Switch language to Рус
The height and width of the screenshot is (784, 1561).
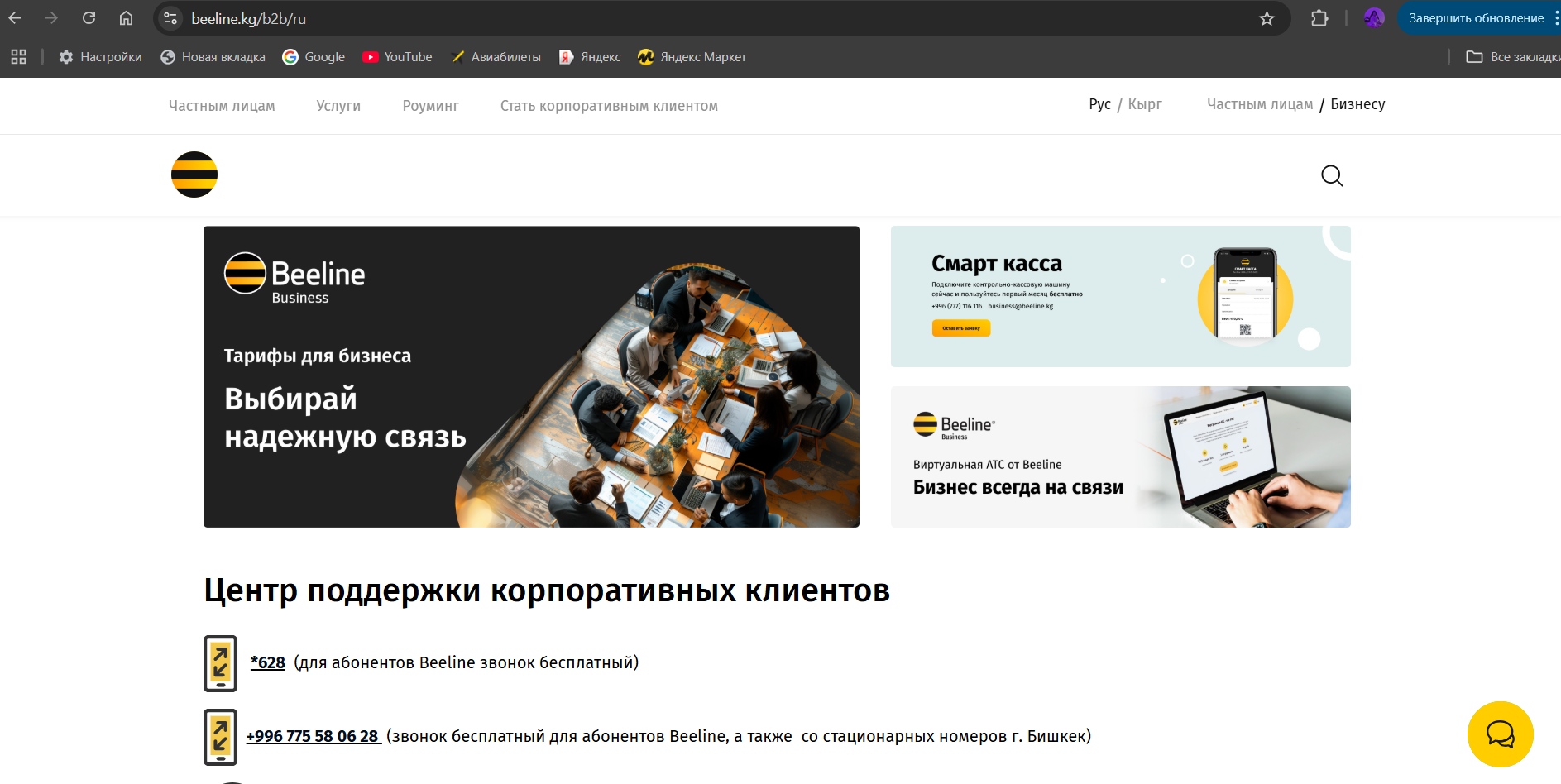click(1099, 104)
